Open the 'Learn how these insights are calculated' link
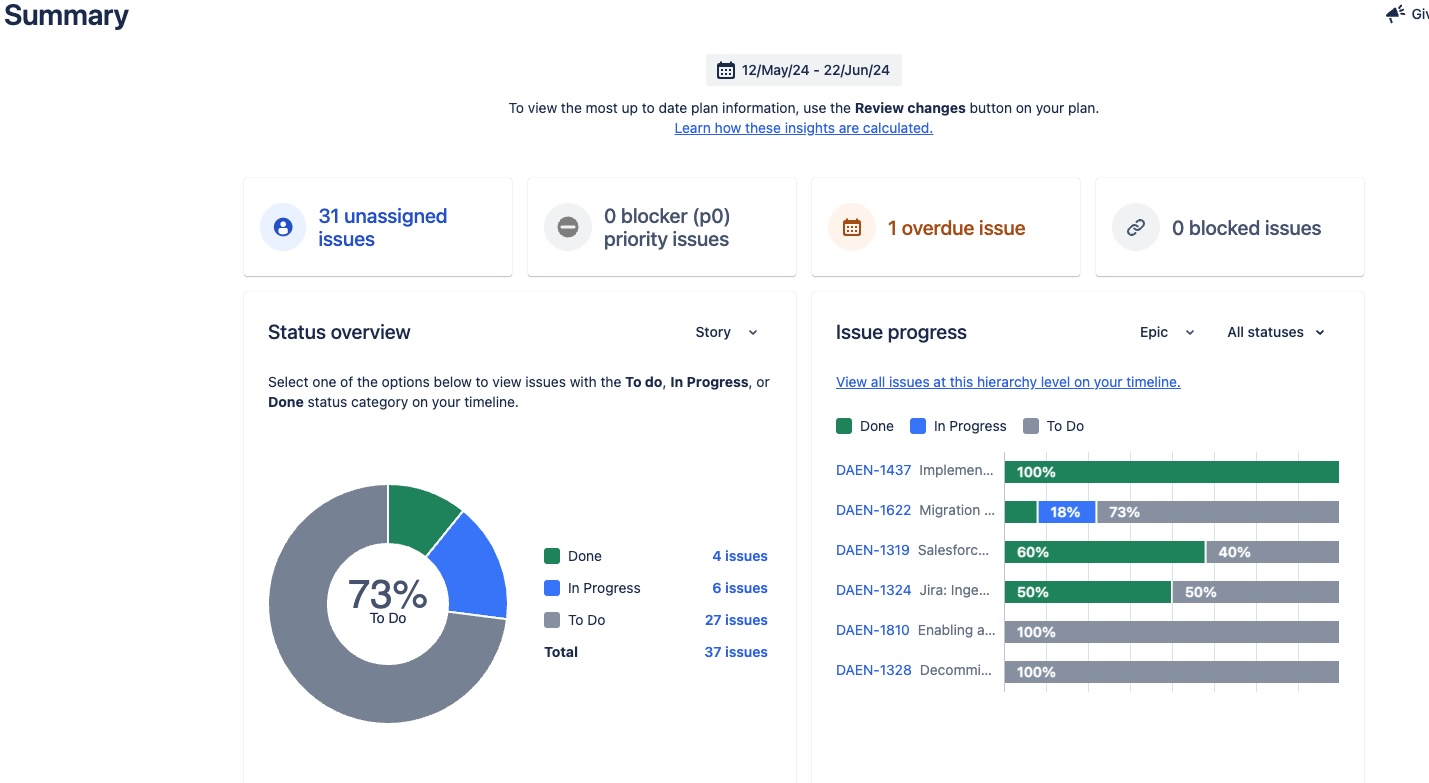 click(803, 128)
